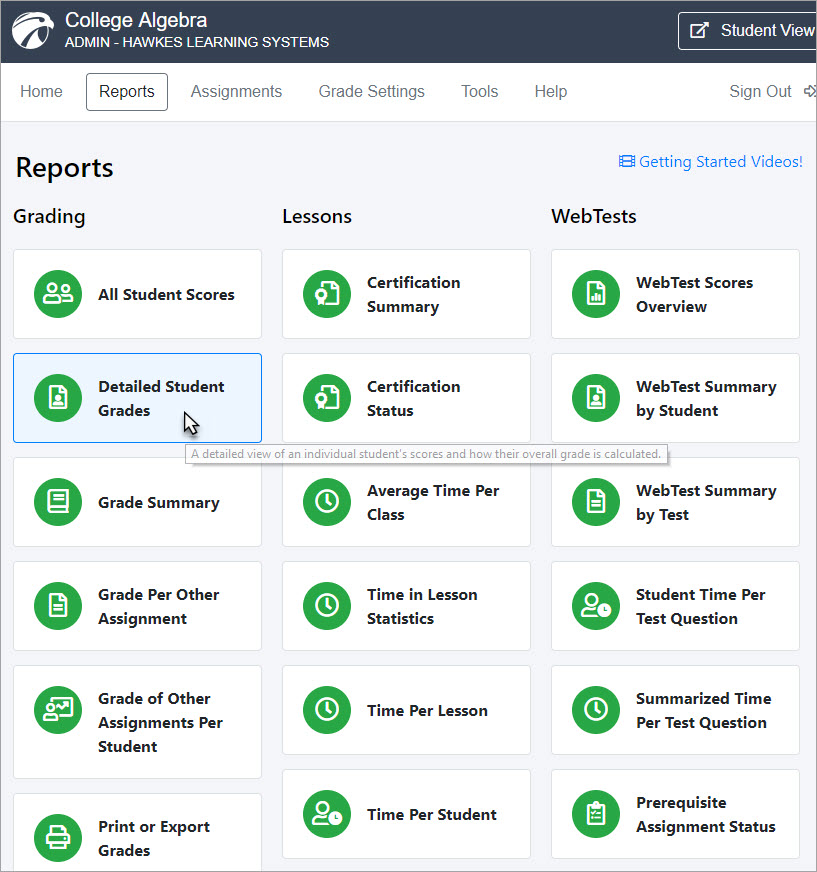Click the Time Per Student icon
This screenshot has height=872, width=817.
(327, 815)
